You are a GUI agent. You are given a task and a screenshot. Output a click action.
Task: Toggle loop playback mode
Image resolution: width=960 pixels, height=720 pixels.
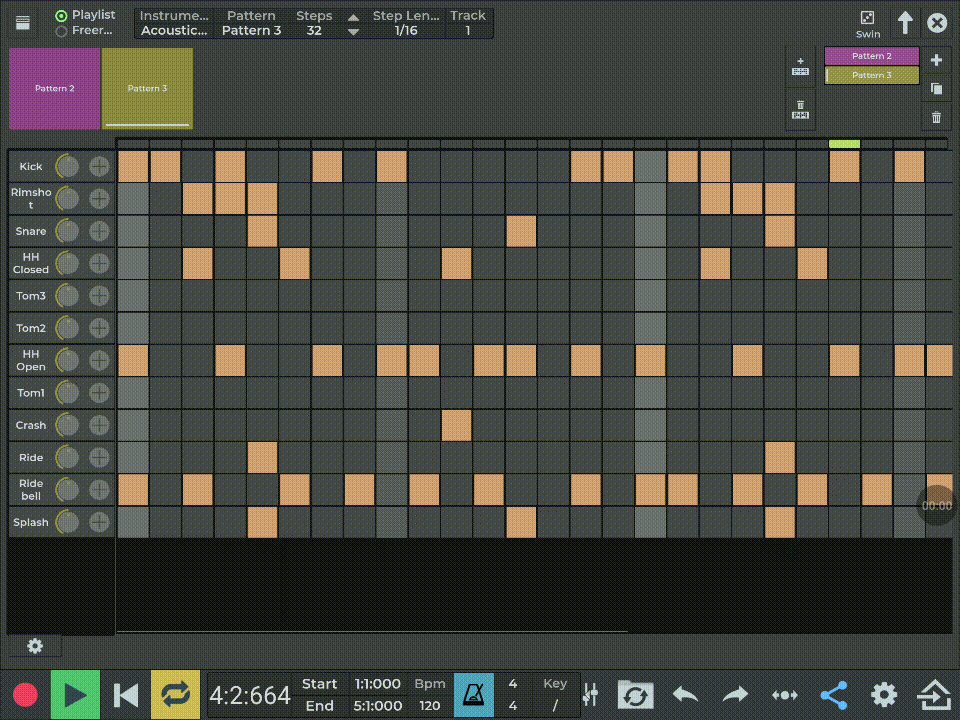(x=173, y=694)
